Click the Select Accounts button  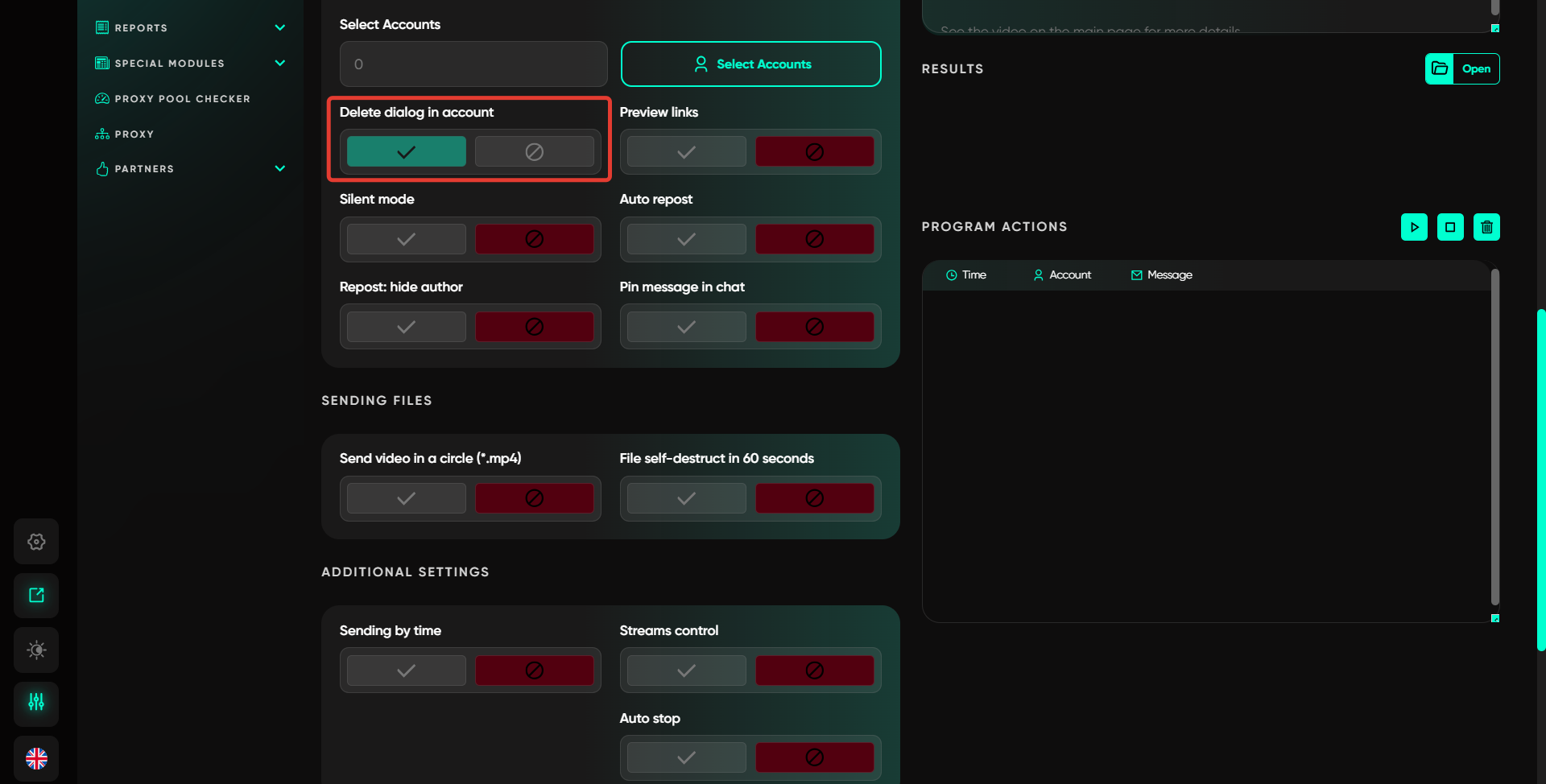pos(750,64)
